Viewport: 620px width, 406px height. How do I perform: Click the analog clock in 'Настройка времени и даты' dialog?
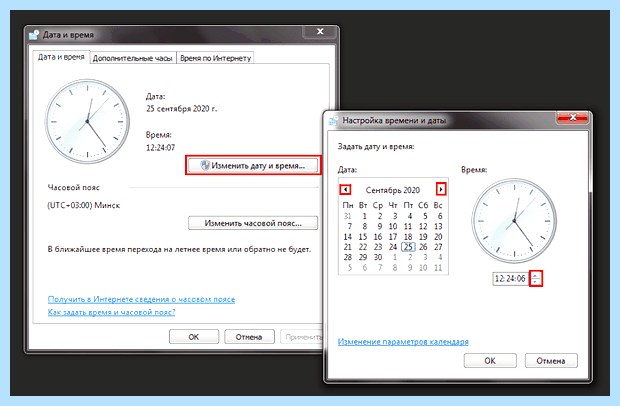[514, 221]
